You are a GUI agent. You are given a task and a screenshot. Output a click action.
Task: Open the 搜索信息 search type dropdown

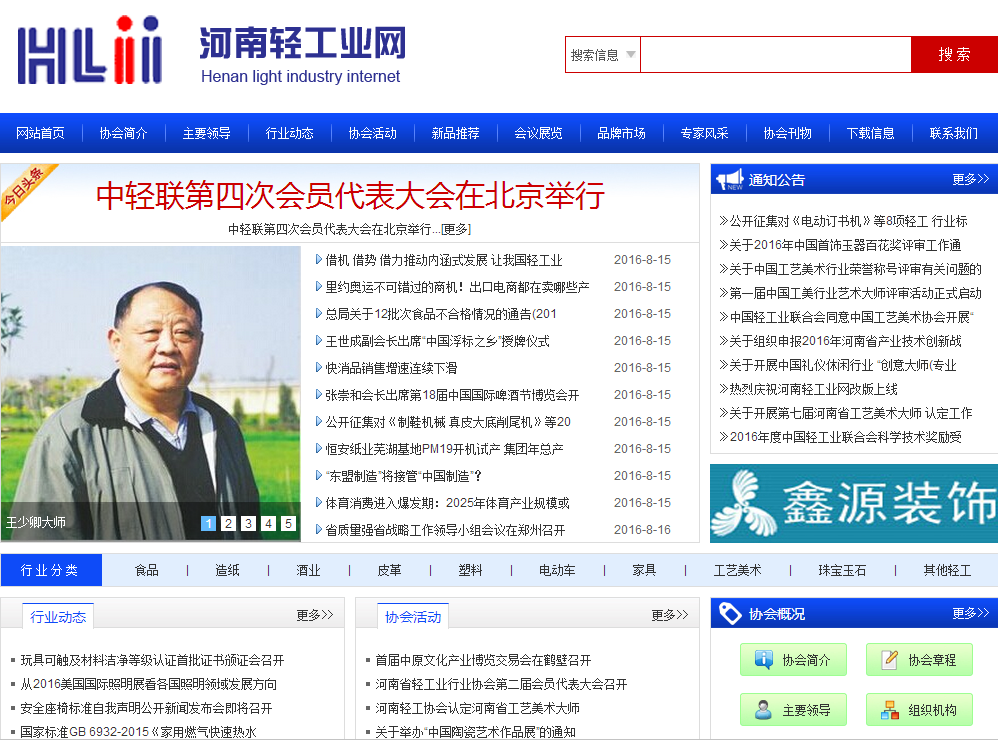[x=602, y=55]
